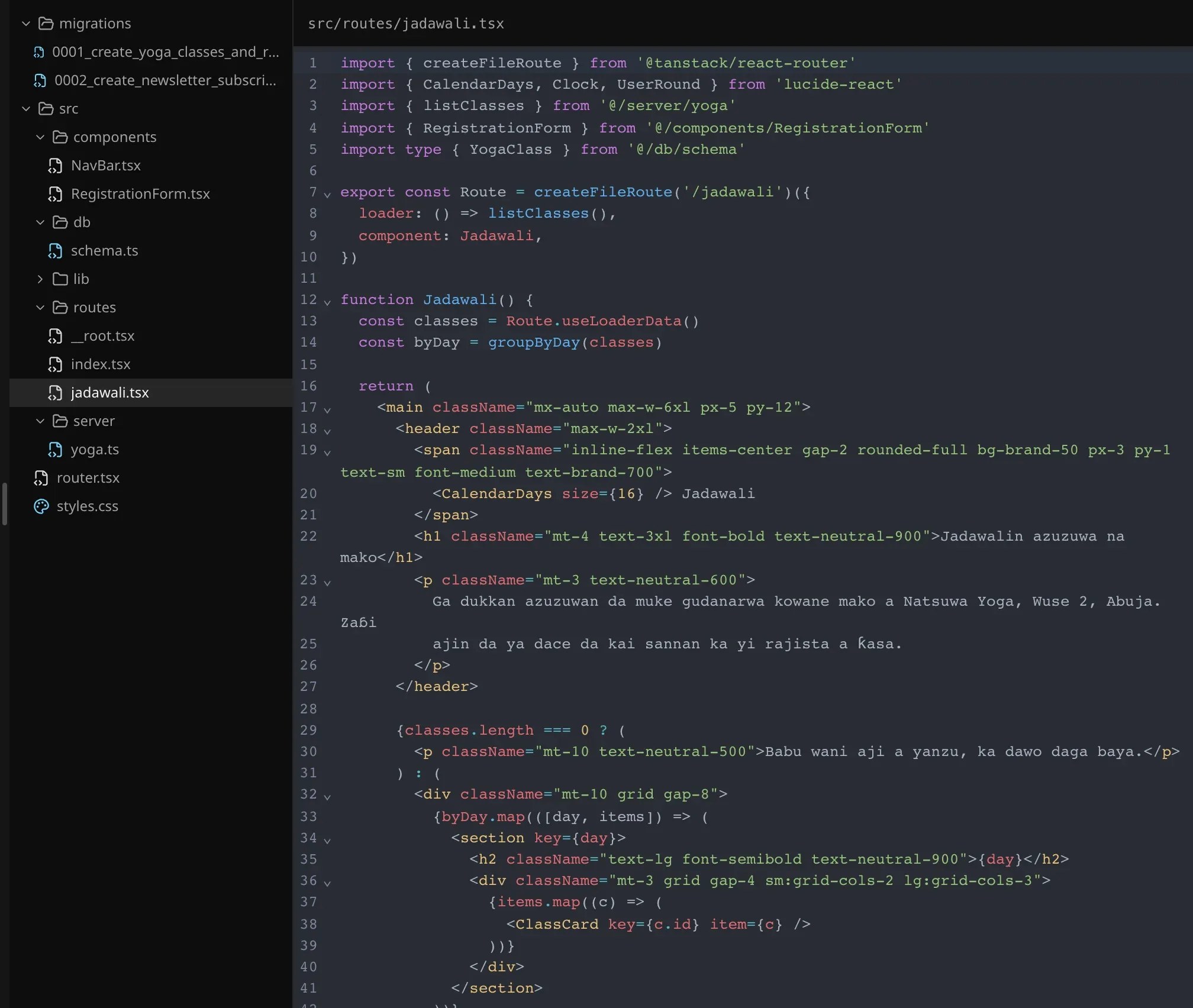
Task: Click the router.tsx file icon
Action: tap(41, 478)
